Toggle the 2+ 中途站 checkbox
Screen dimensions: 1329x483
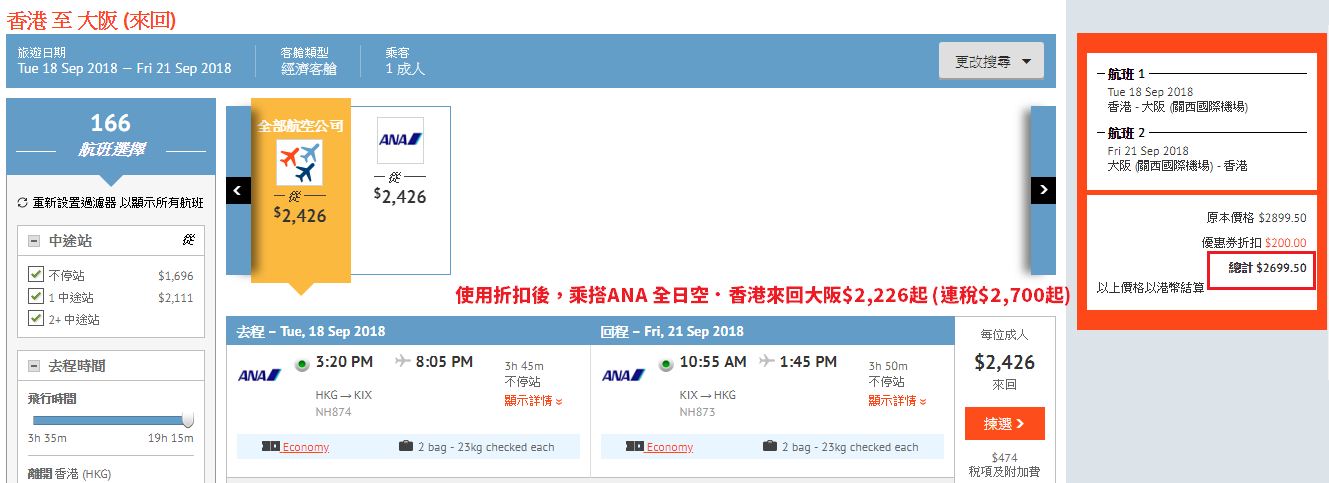36,318
